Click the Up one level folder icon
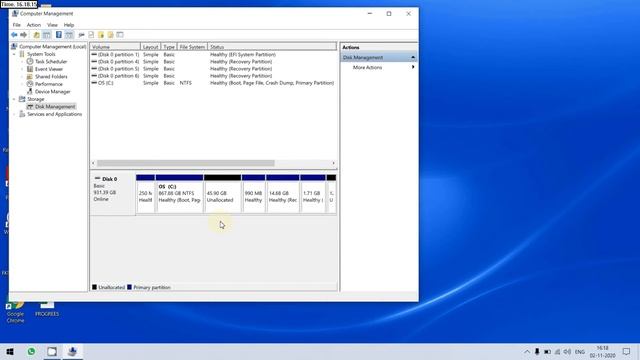This screenshot has width=640, height=360. coord(37,35)
